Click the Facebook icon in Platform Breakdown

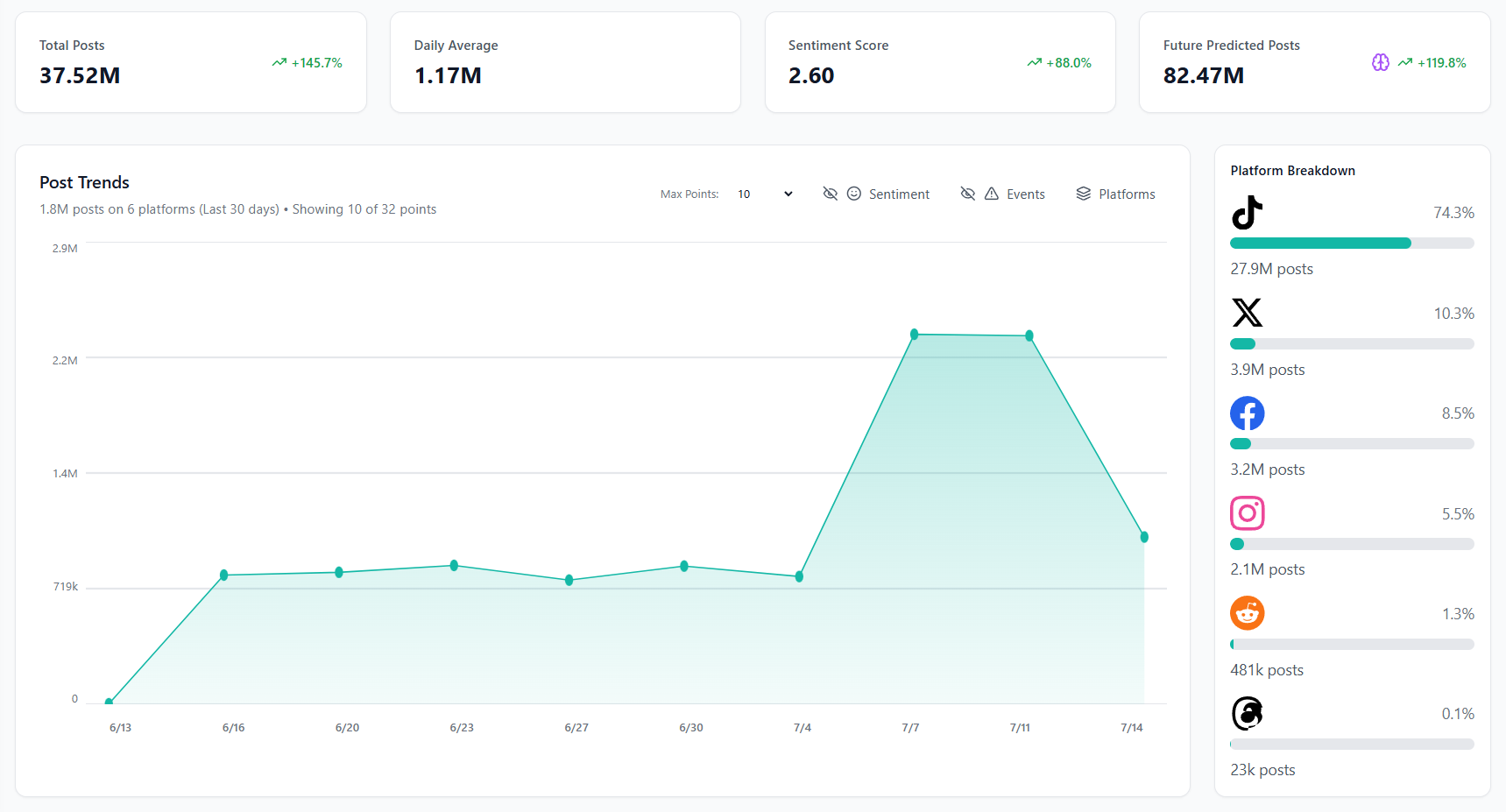click(x=1247, y=413)
